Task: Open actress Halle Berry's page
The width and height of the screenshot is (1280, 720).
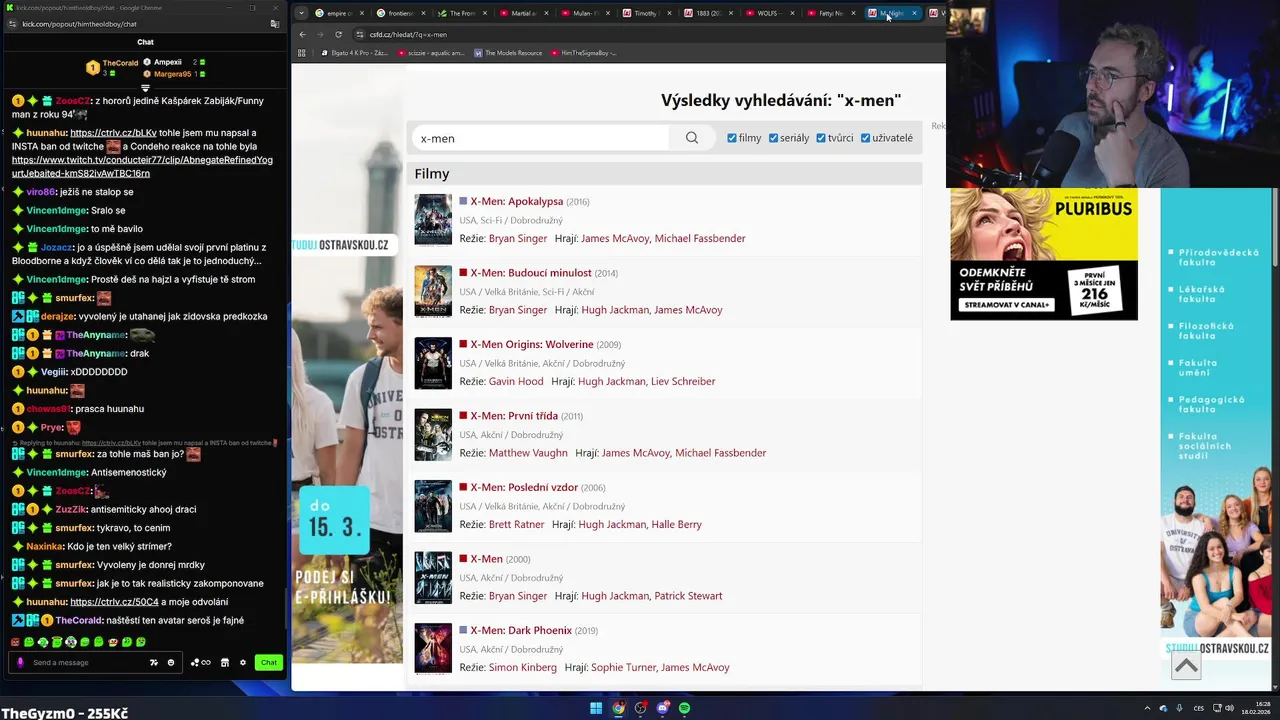Action: [x=678, y=525]
